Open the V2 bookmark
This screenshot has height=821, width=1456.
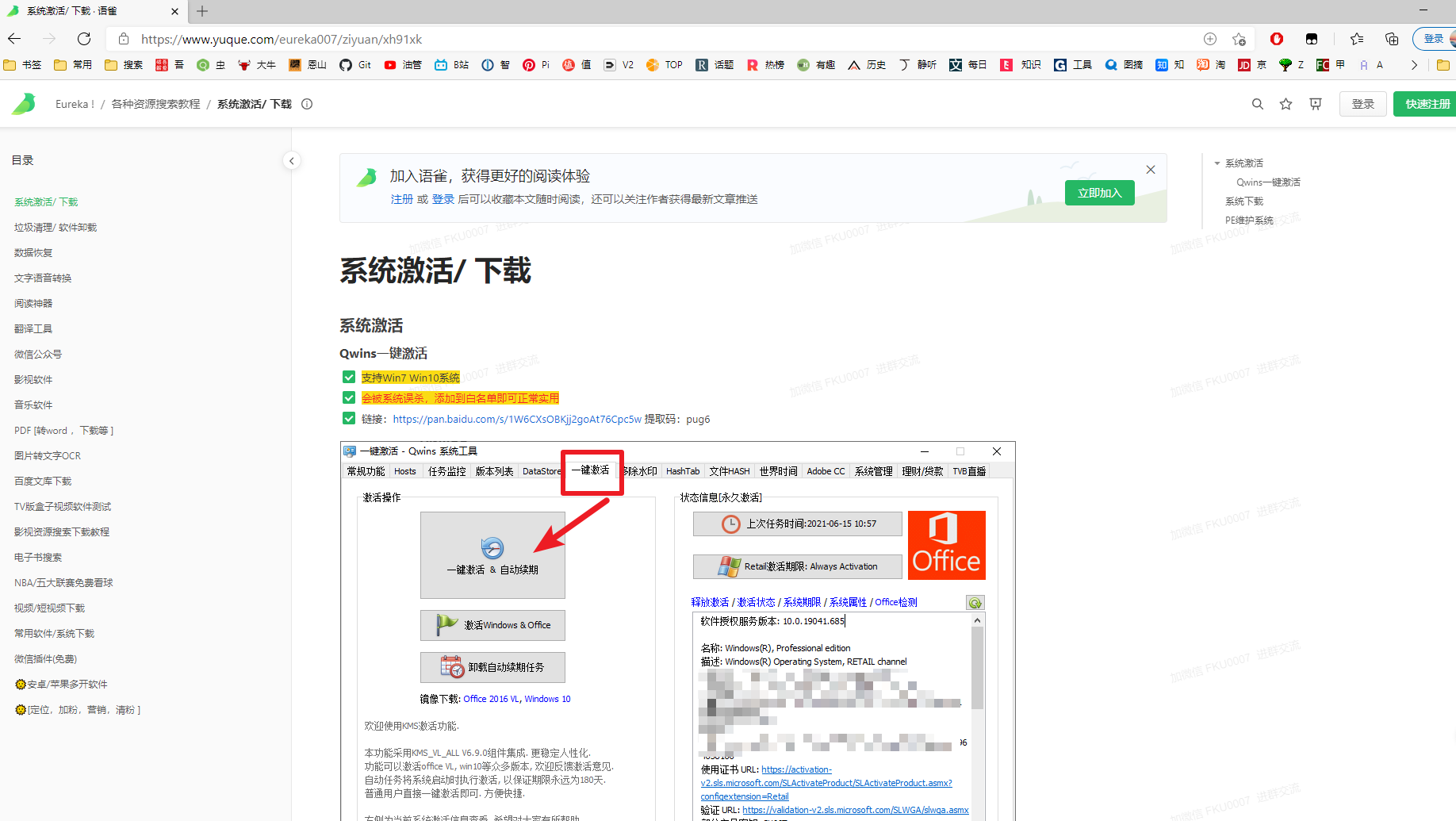click(x=619, y=65)
